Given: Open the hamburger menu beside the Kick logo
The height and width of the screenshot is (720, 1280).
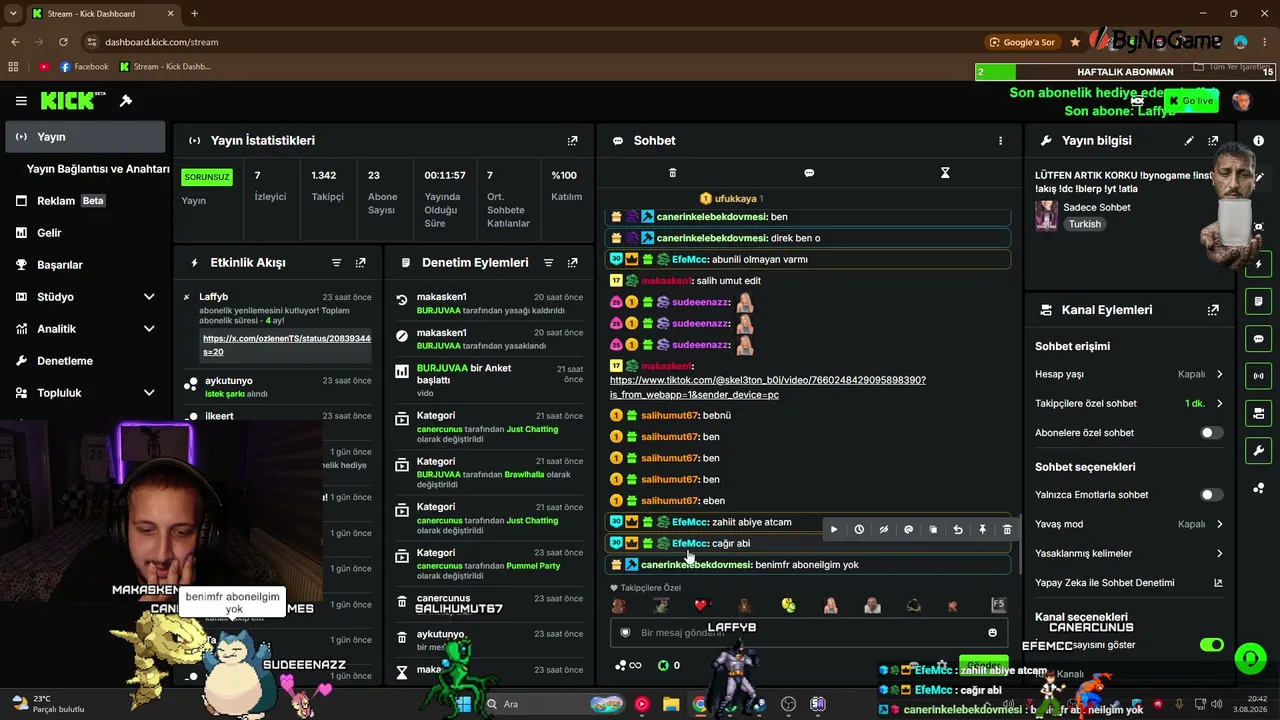Looking at the screenshot, I should [x=21, y=101].
